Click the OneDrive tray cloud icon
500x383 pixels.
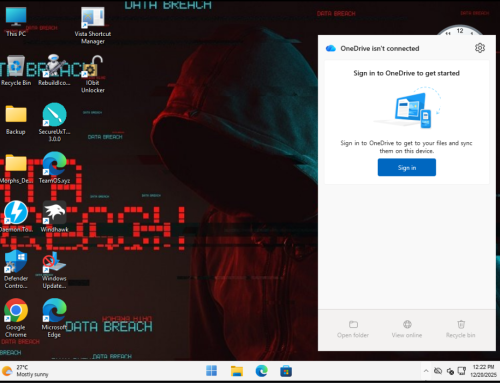(438, 371)
